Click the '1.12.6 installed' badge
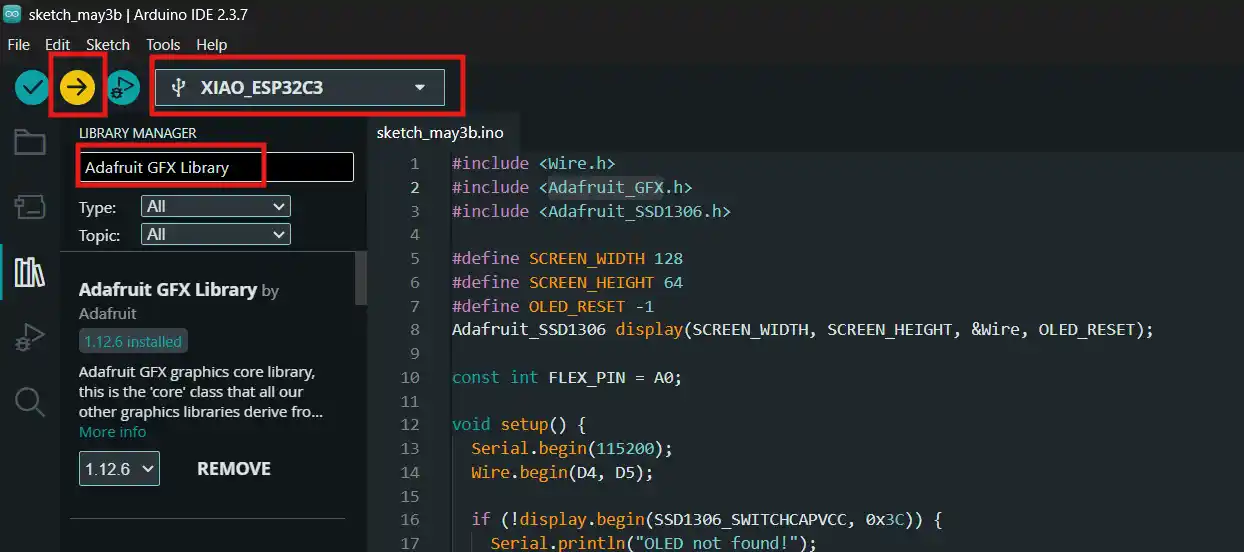Viewport: 1244px width, 552px height. click(133, 341)
